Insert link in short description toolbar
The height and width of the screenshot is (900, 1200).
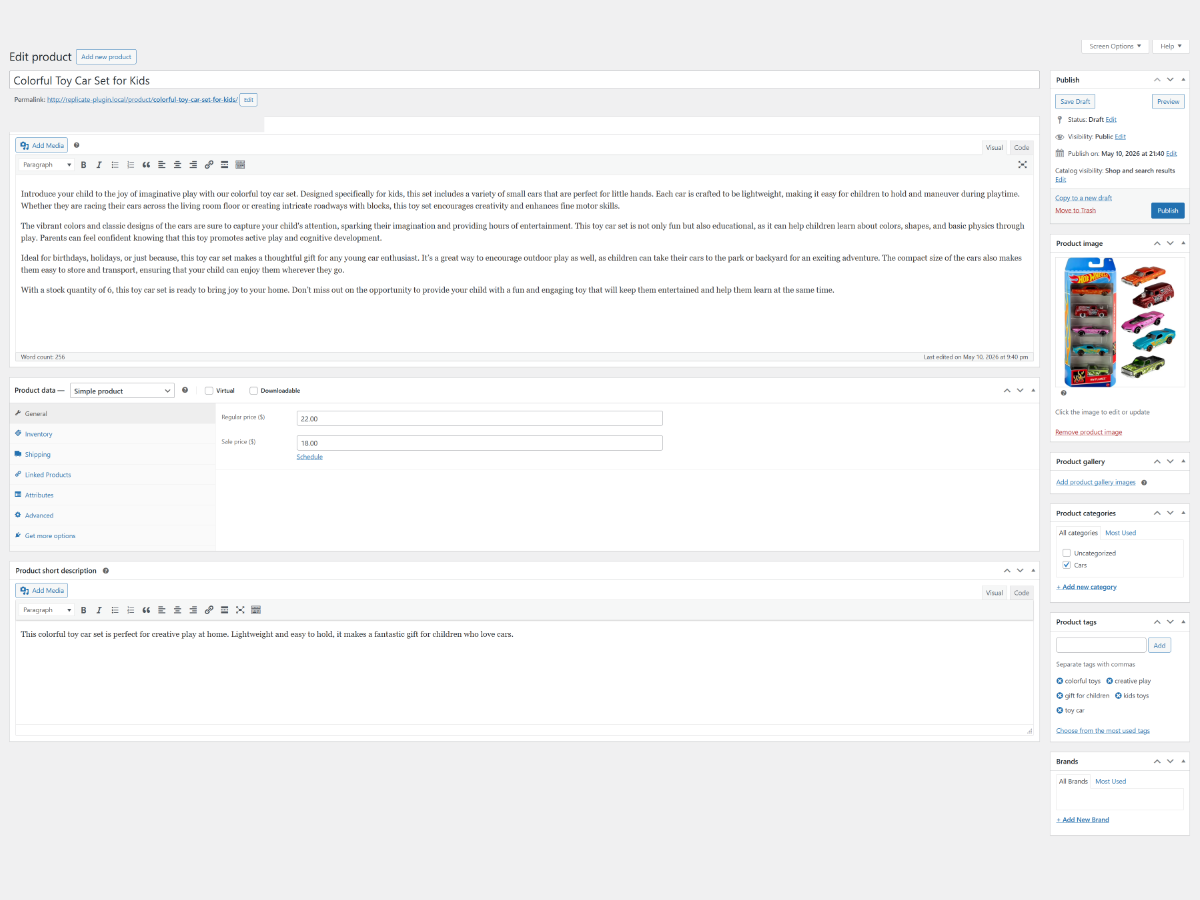click(209, 609)
